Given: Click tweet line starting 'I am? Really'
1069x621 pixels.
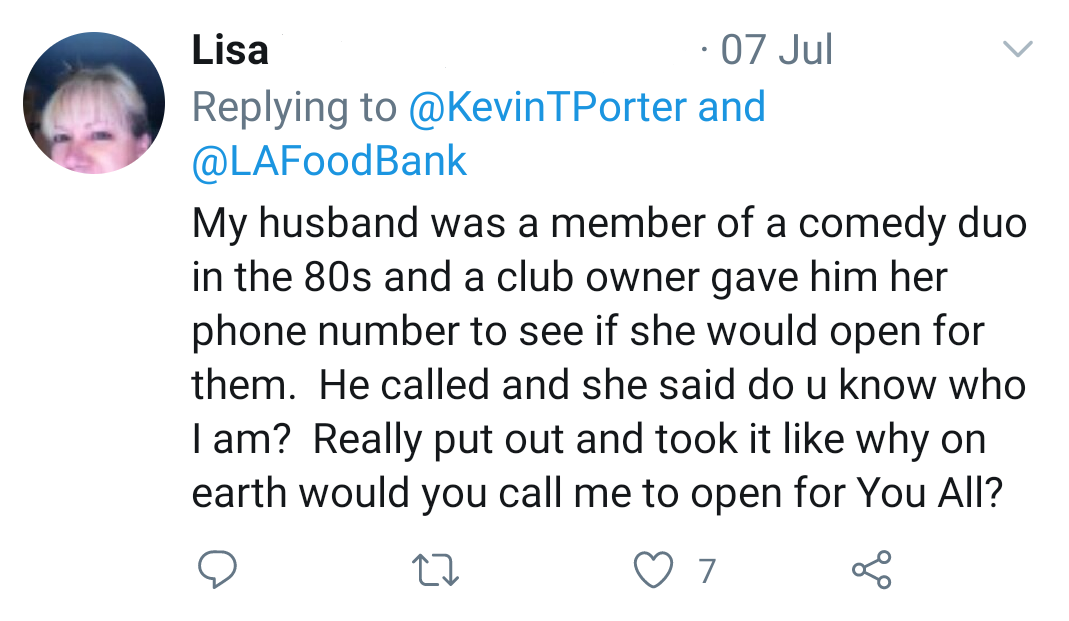Looking at the screenshot, I should [x=588, y=439].
